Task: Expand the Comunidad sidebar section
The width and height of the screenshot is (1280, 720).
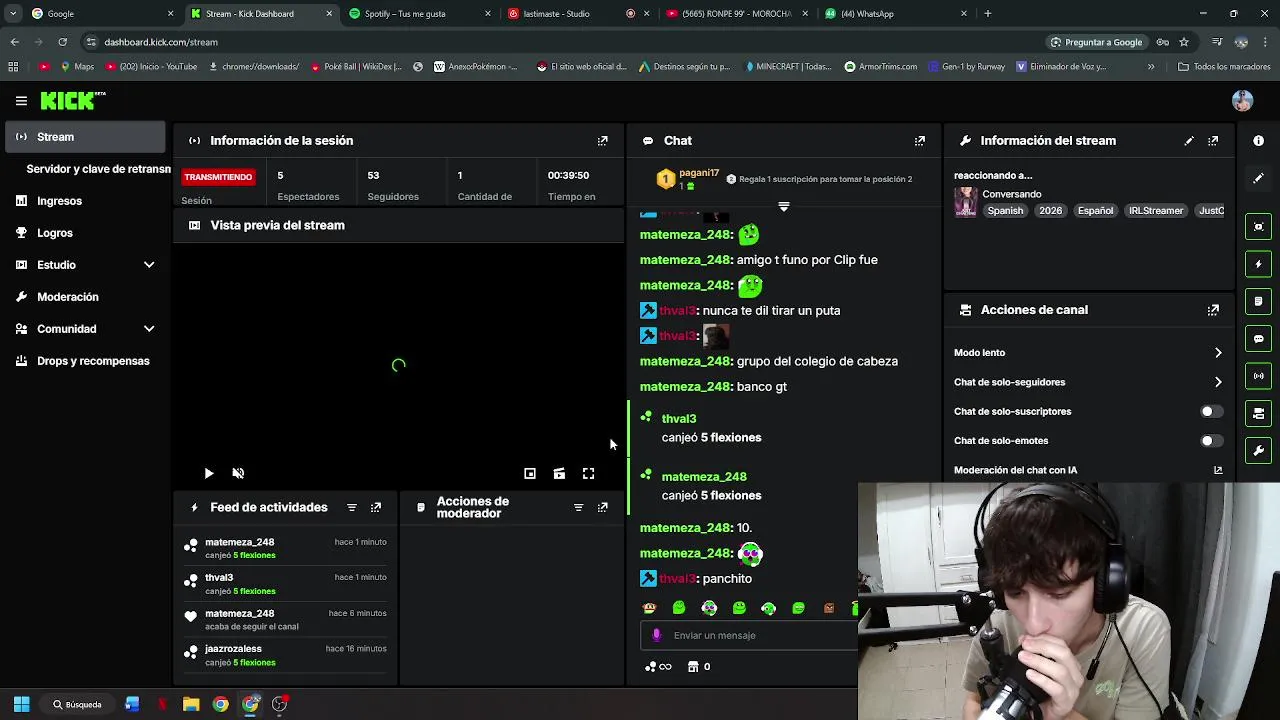Action: tap(149, 329)
